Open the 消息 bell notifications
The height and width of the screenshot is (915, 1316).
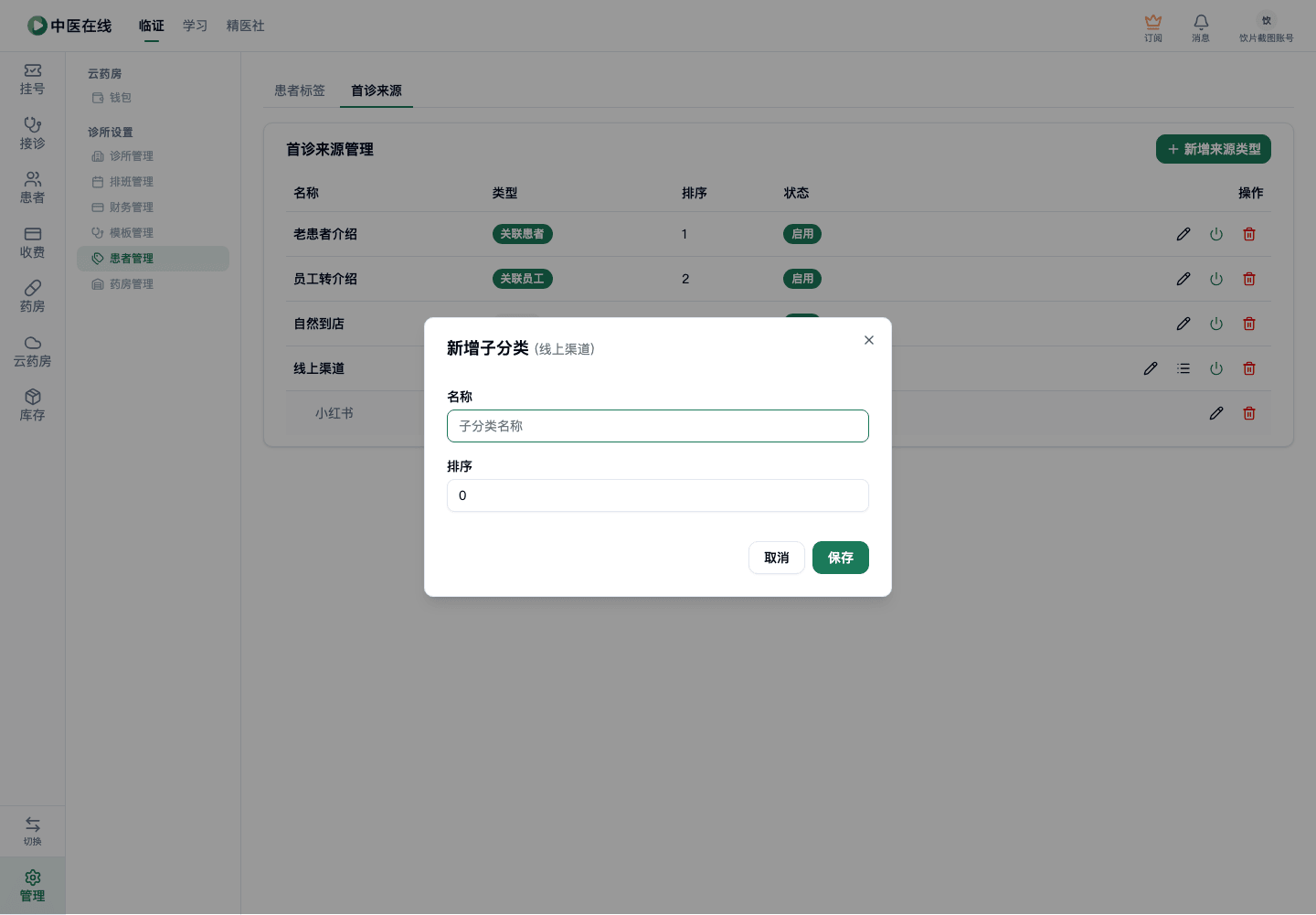tap(1201, 27)
